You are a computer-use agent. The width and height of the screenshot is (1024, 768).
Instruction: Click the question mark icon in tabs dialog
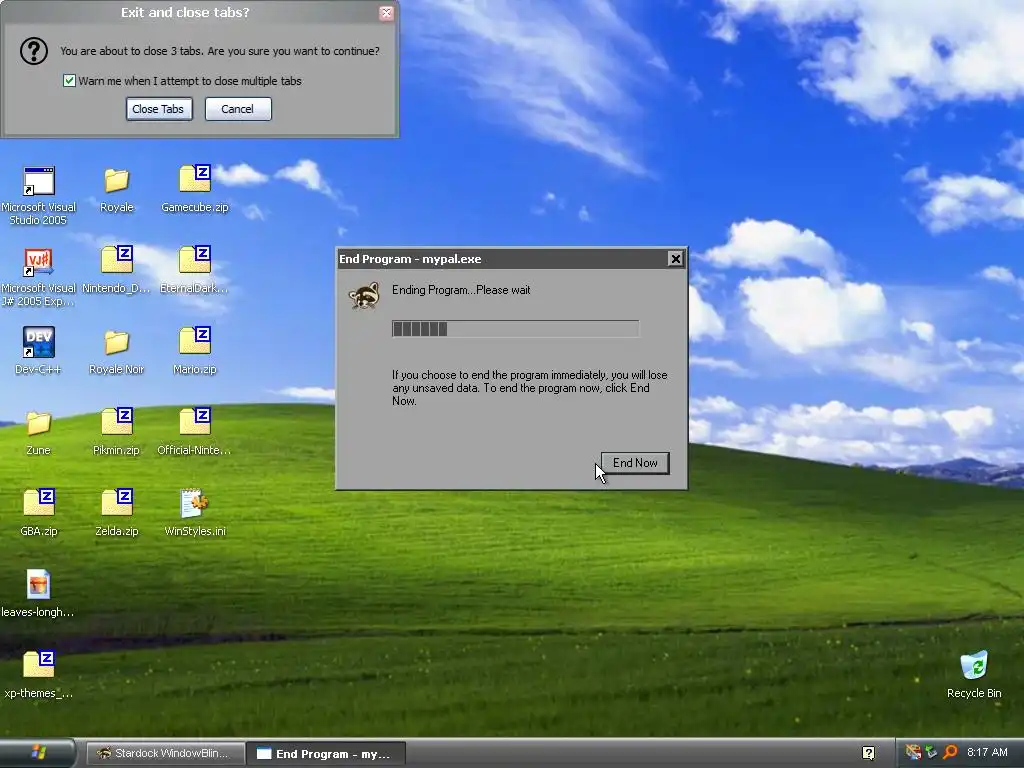pos(33,51)
